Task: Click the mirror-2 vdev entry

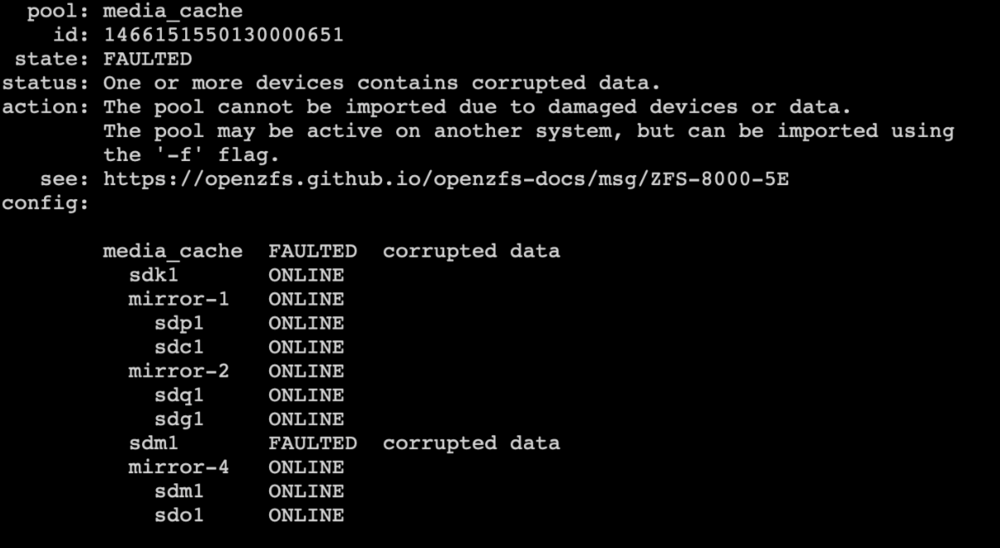Action: [x=179, y=371]
